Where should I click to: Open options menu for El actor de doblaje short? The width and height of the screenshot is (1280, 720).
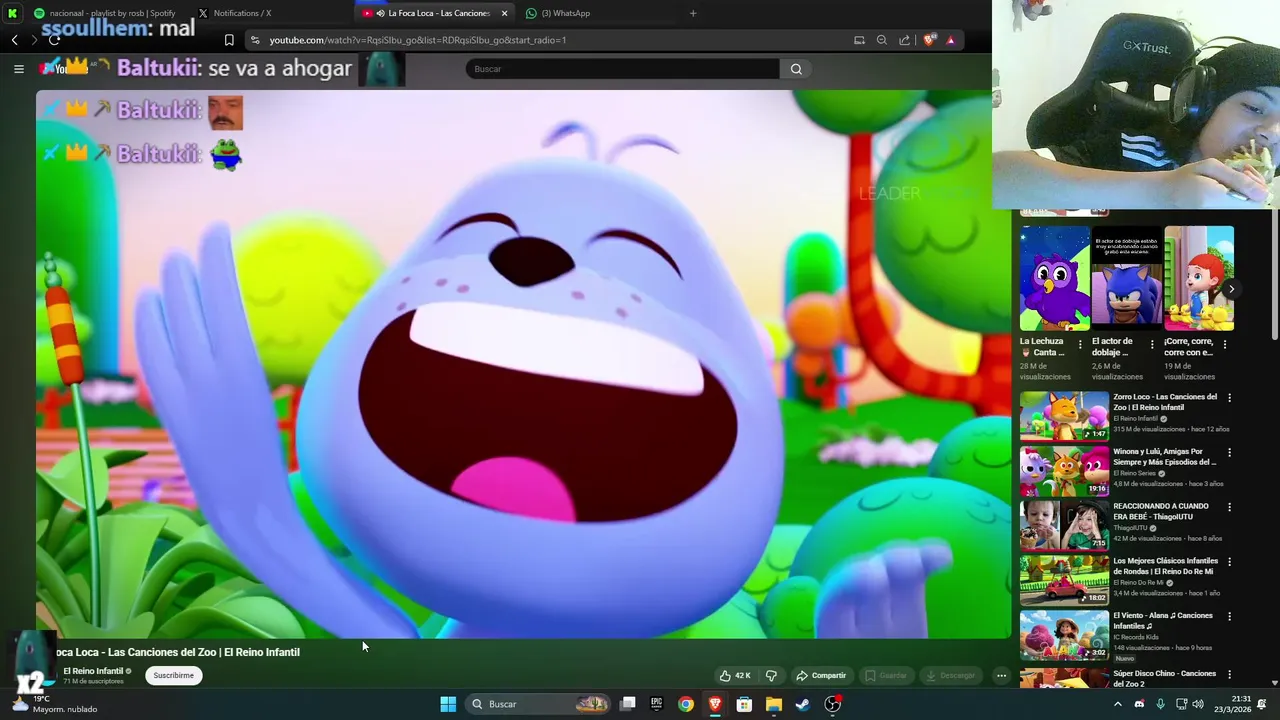coord(1152,344)
